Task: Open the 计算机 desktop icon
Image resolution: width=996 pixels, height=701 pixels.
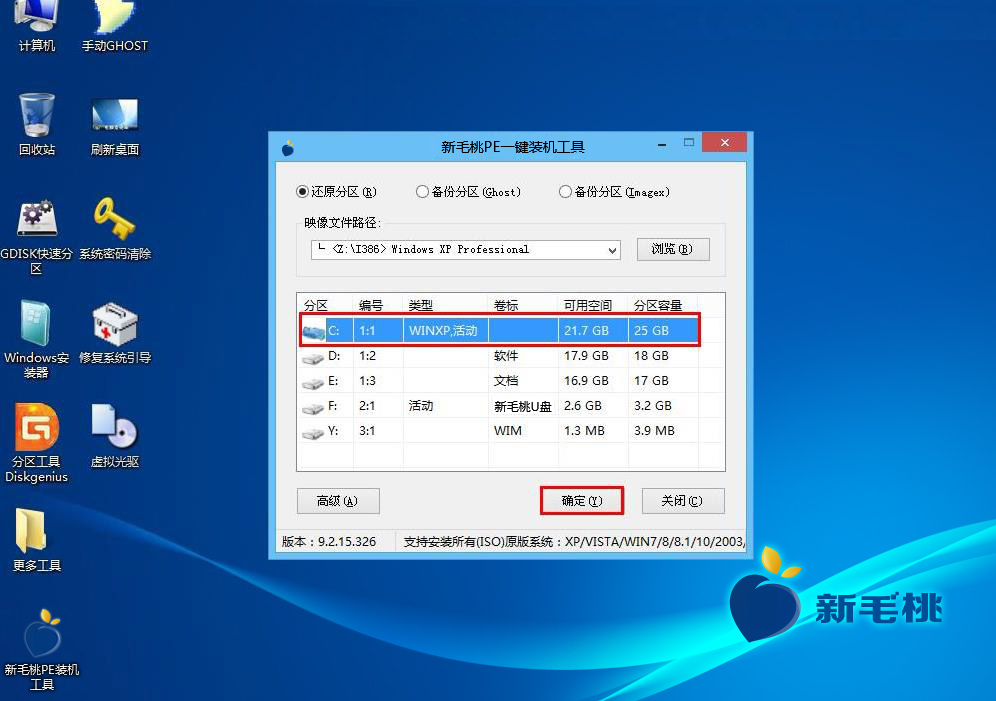Action: [36, 25]
